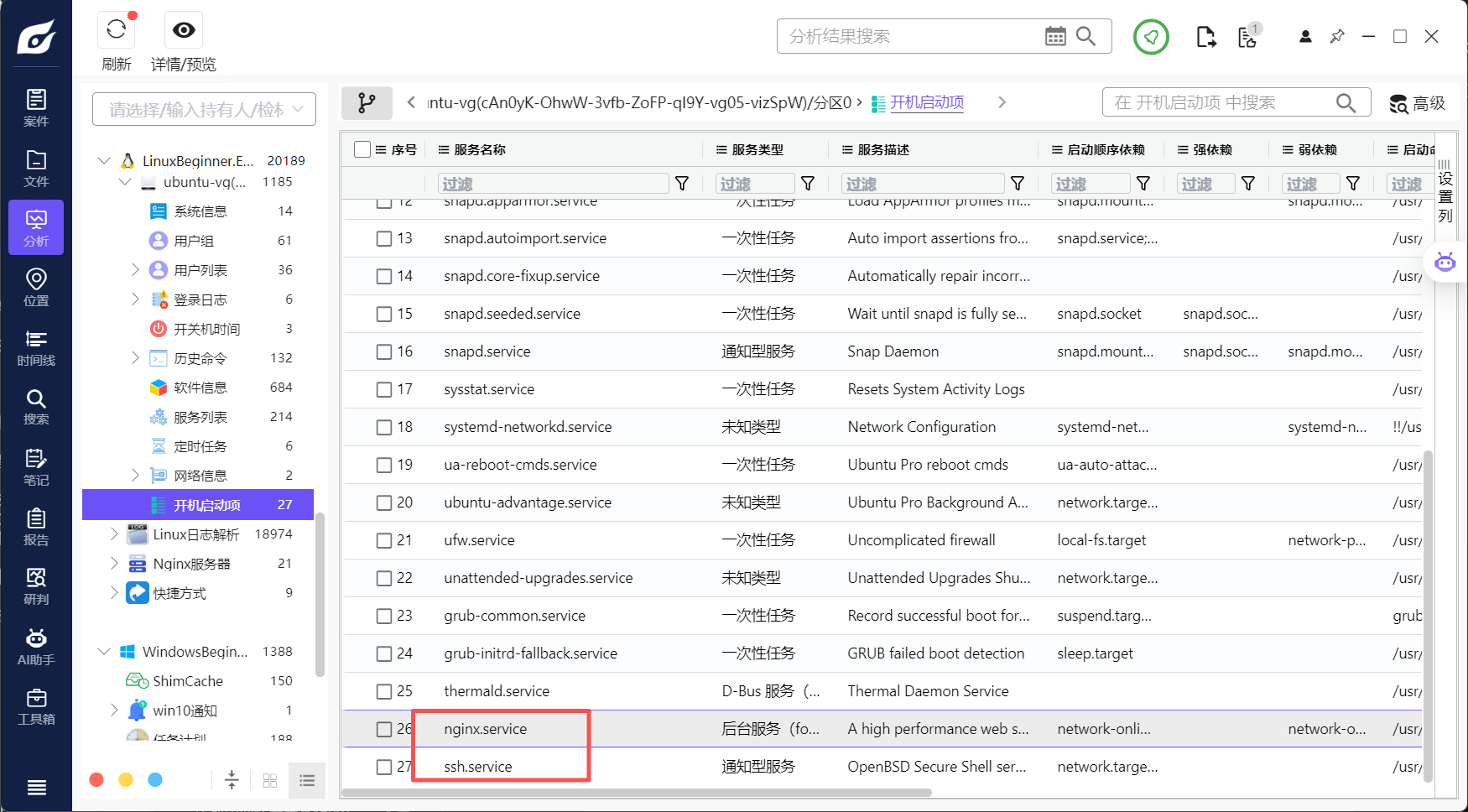Screen dimensions: 1468x812
Task: Open 搜索 in sidebar
Action: [36, 407]
